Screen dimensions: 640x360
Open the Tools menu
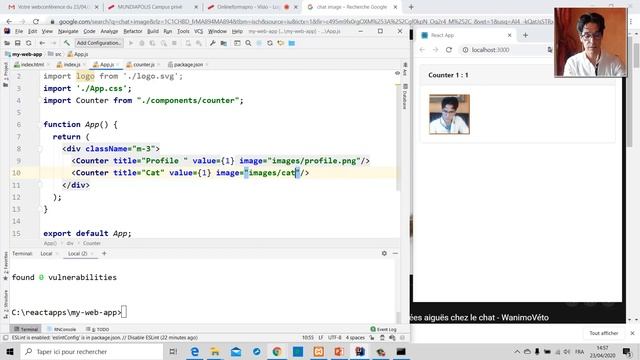[183, 31]
